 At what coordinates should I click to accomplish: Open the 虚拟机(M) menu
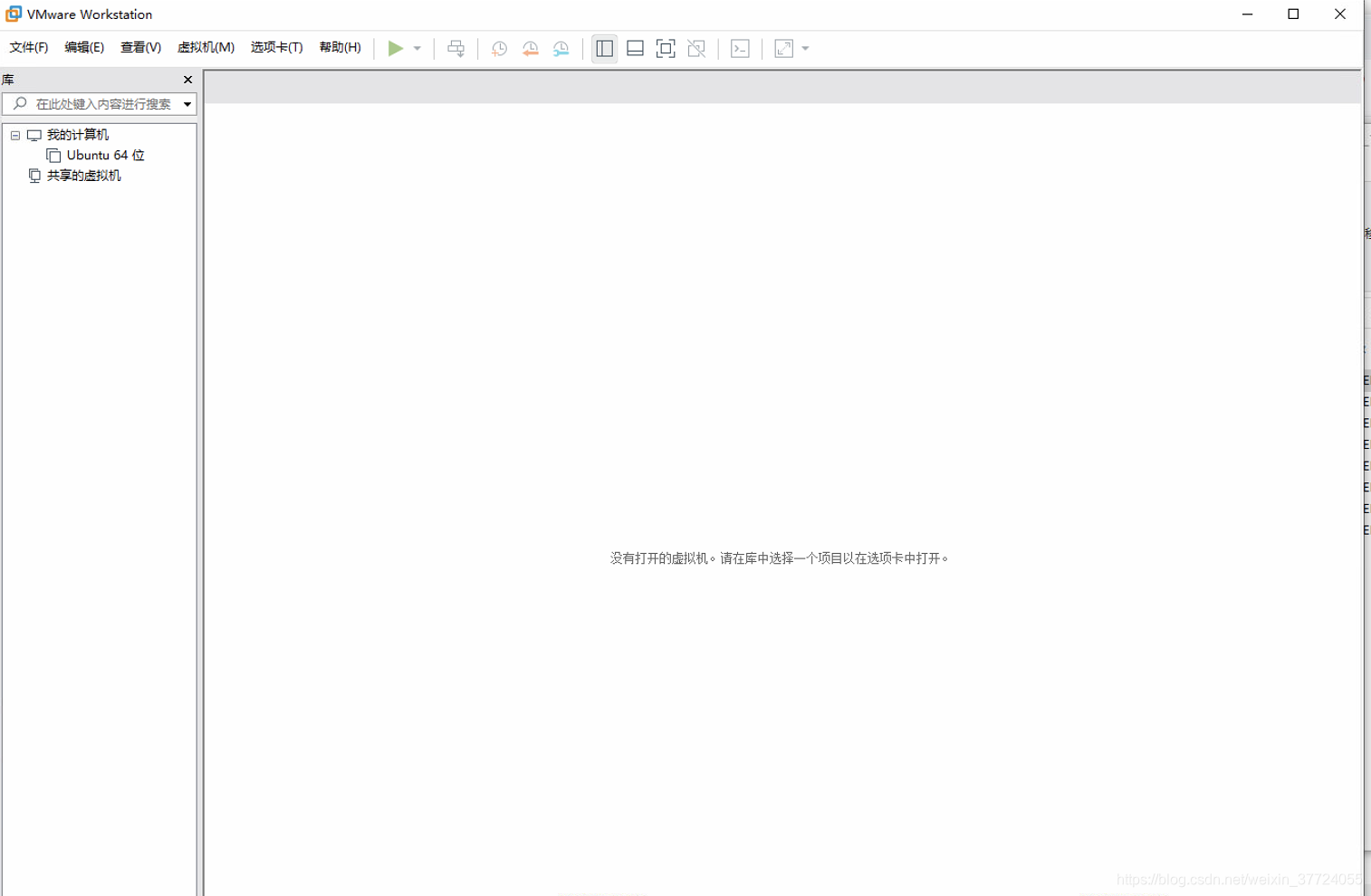coord(206,47)
